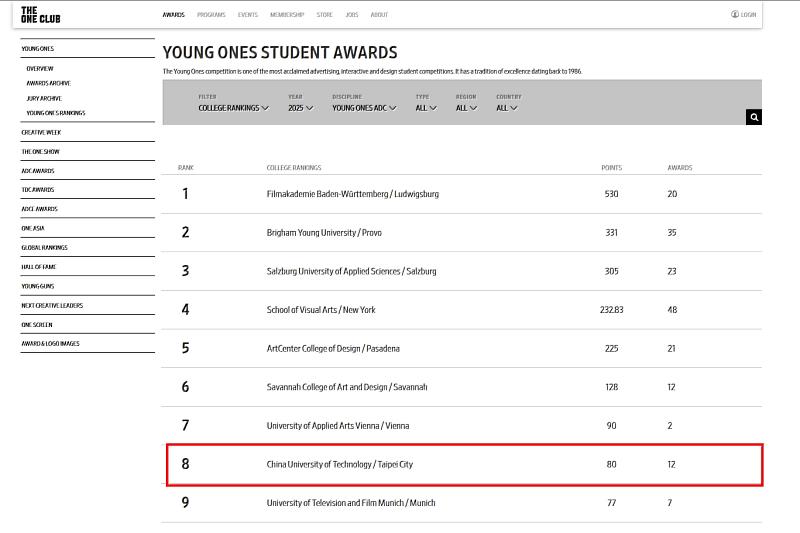Viewport: 800px width, 533px height.
Task: Open the Awards menu
Action: pyautogui.click(x=173, y=15)
